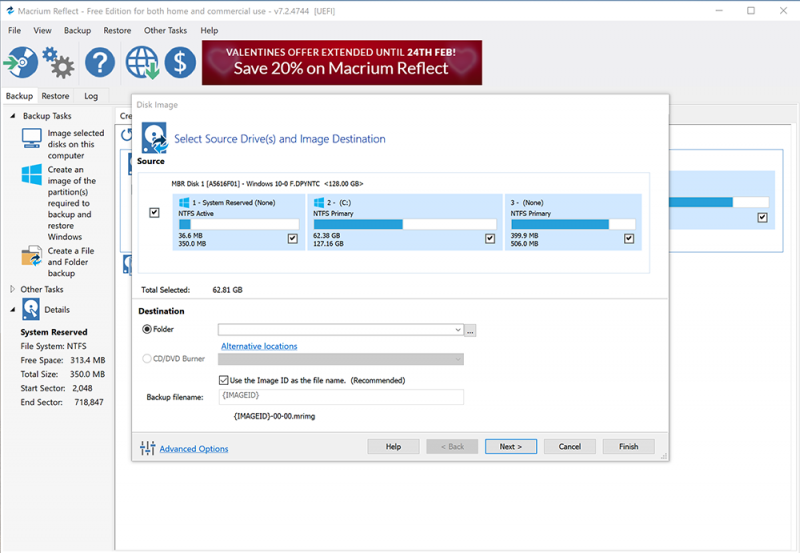Click the Advanced Options sliders icon
Screen dimensions: 800x553
[x=148, y=448]
